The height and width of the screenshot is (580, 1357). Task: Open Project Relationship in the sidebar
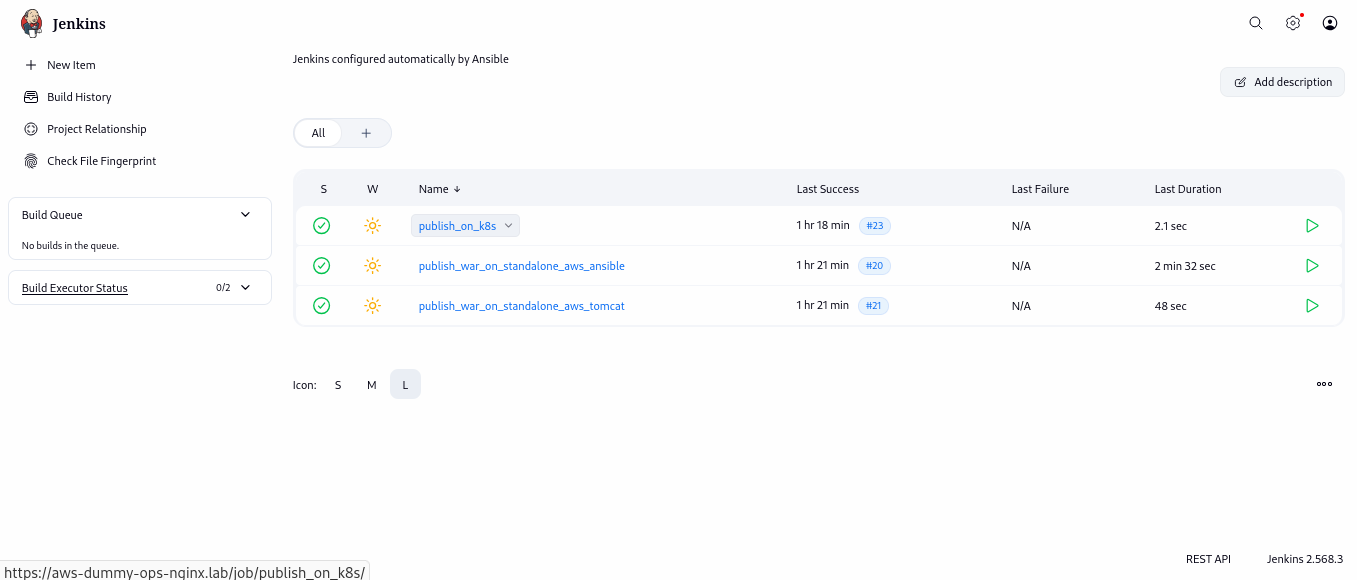tap(96, 129)
